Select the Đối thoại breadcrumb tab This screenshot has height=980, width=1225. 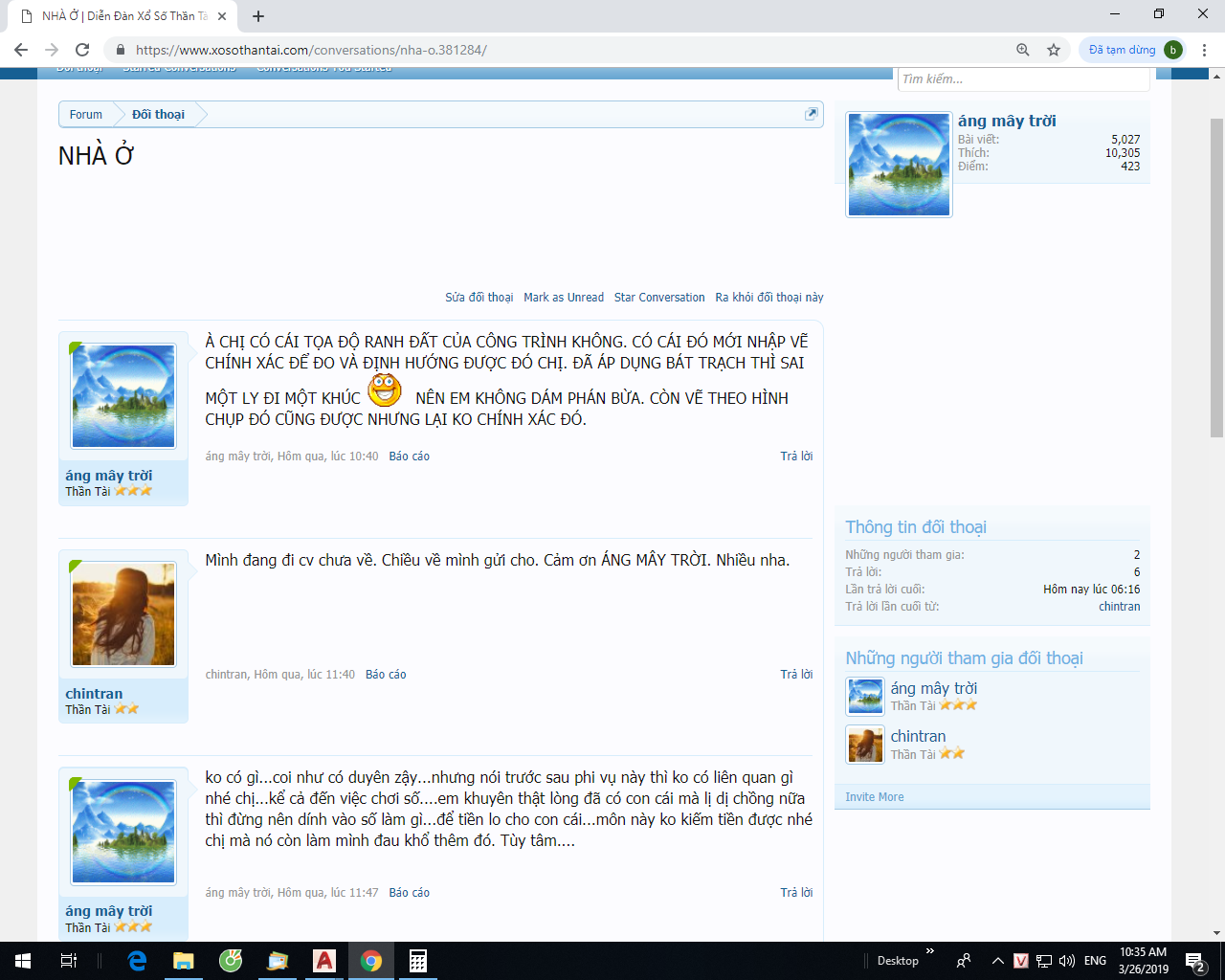pos(158,114)
